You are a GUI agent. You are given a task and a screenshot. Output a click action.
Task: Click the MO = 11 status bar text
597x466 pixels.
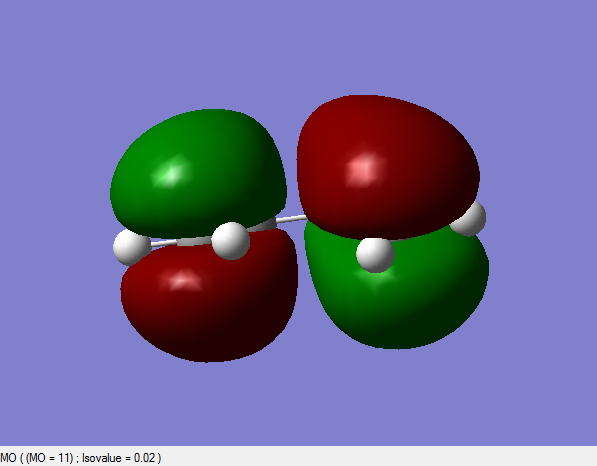tap(49, 458)
